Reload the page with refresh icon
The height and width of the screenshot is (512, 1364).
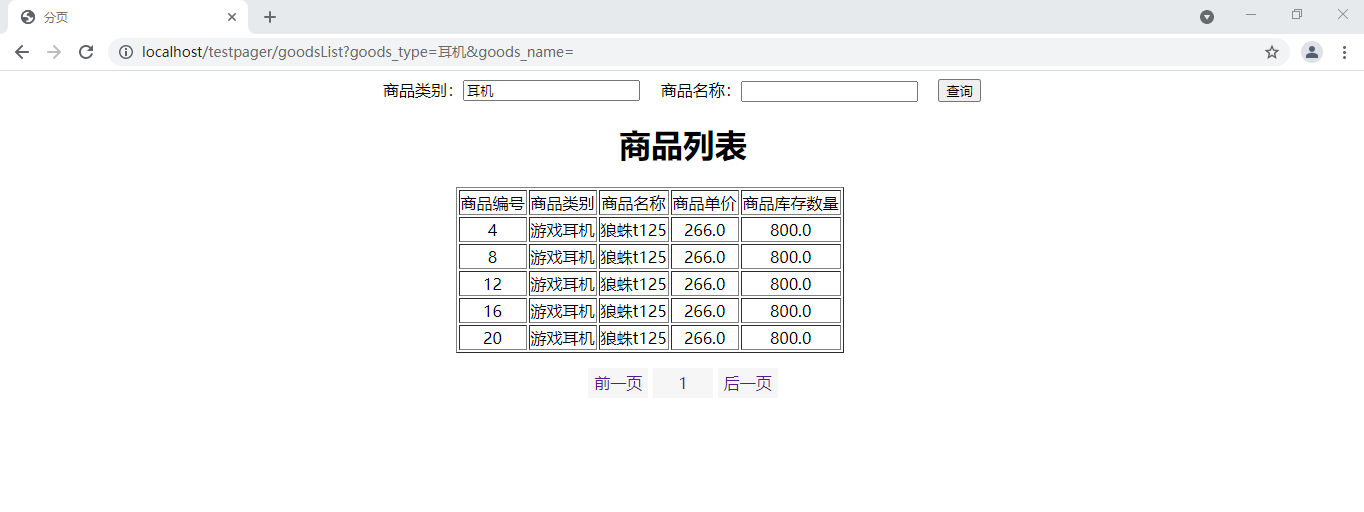click(86, 52)
